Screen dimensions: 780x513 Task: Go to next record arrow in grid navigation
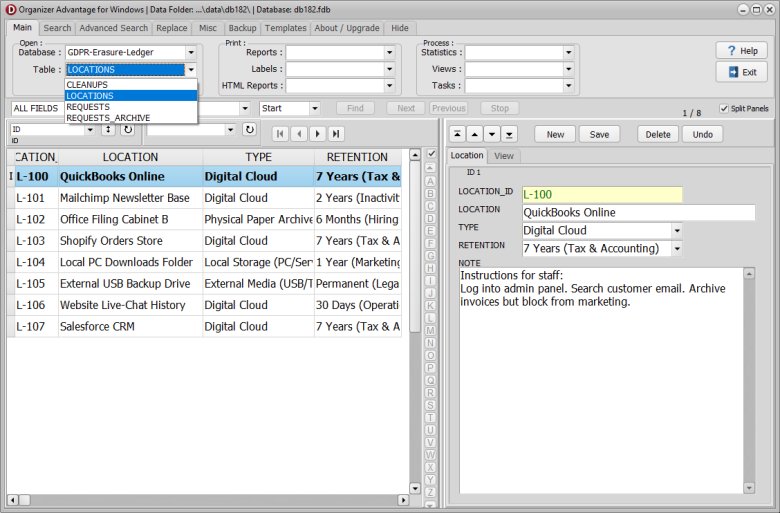click(x=317, y=134)
